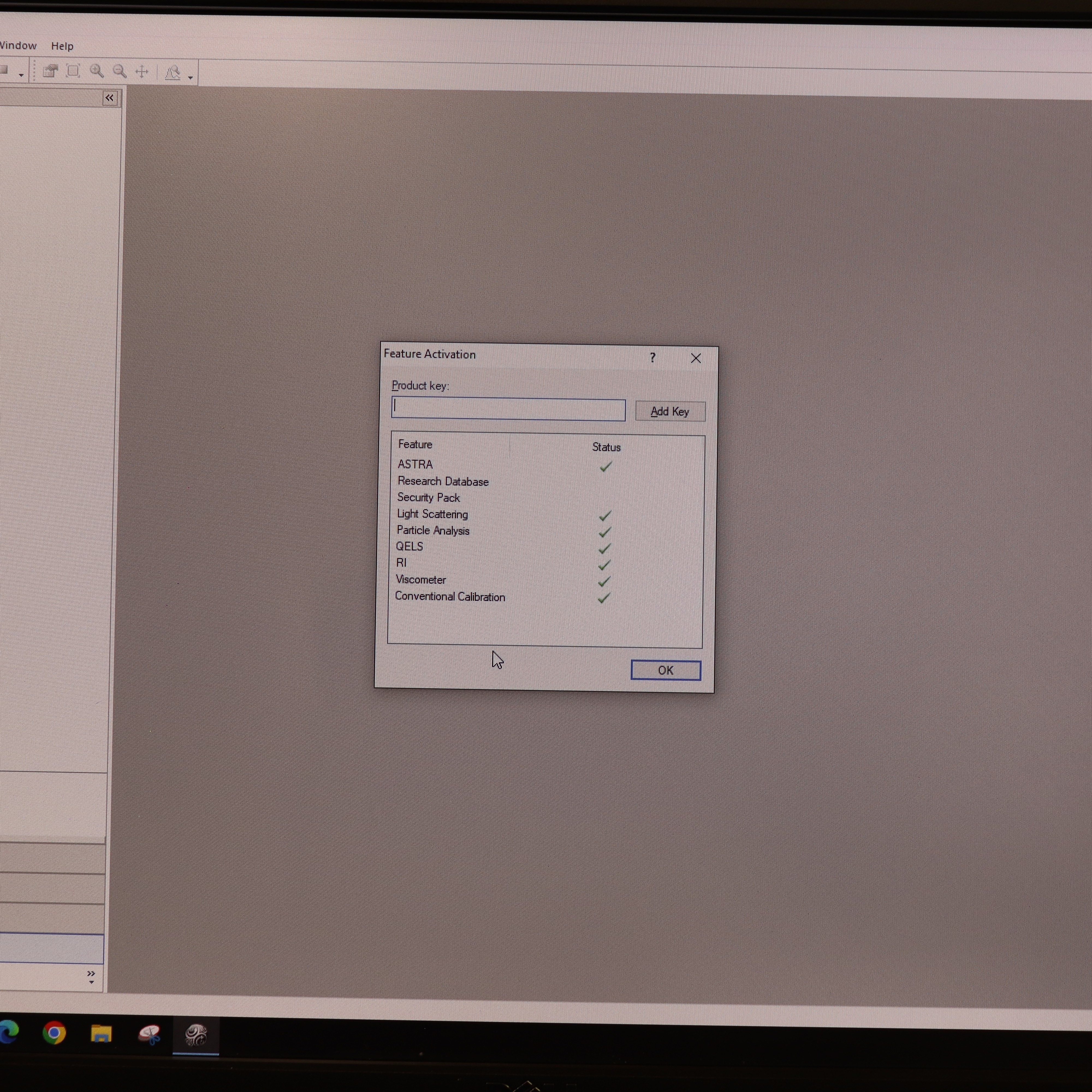The width and height of the screenshot is (1092, 1092).
Task: Select the QELS feature row
Action: tap(546, 547)
